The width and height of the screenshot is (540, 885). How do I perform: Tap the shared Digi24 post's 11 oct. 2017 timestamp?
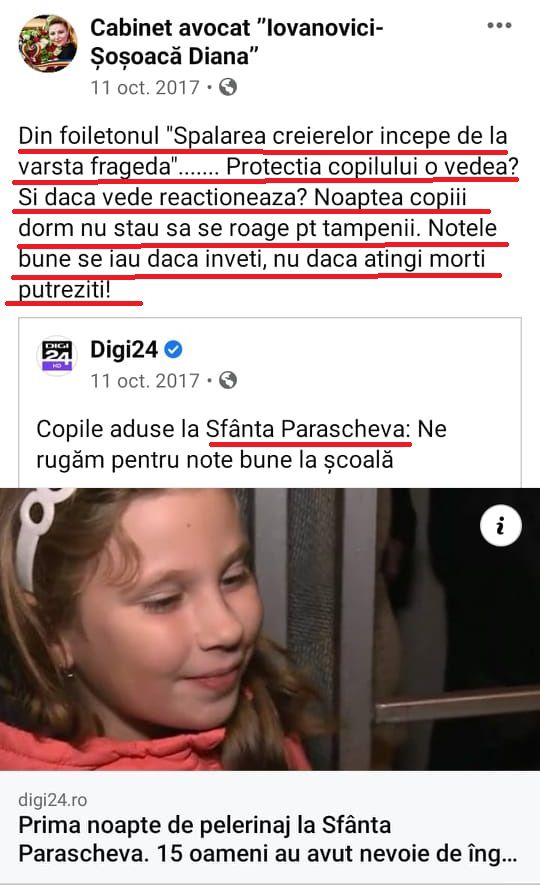145,380
